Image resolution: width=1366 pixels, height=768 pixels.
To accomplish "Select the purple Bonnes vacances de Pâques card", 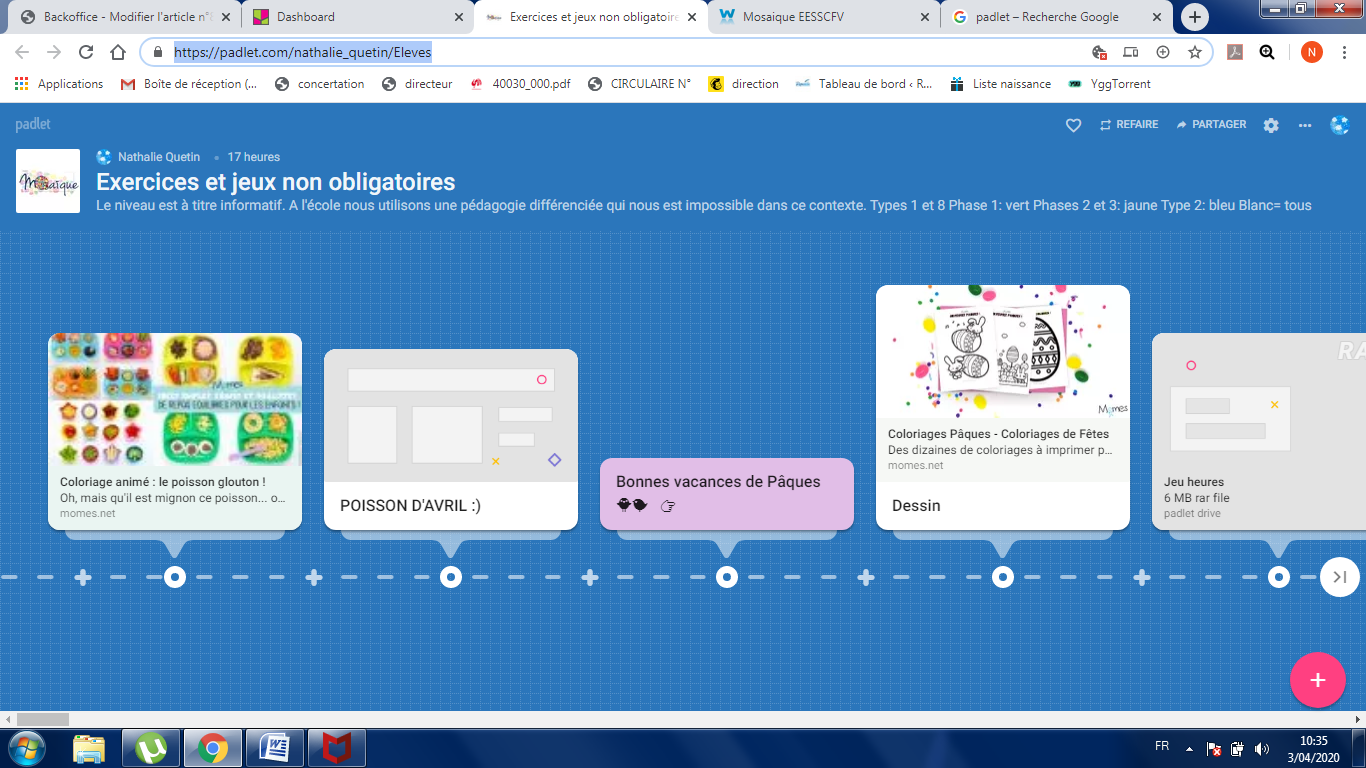I will pyautogui.click(x=726, y=493).
